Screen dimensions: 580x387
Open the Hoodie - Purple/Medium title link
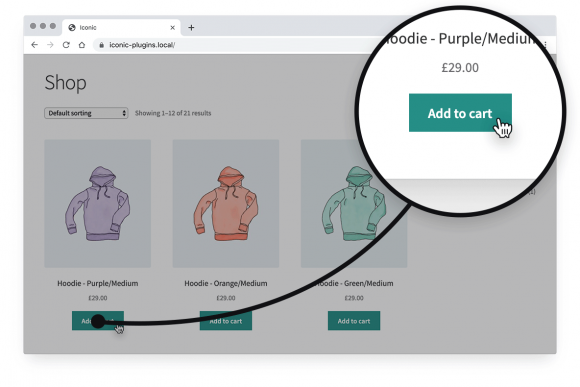pyautogui.click(x=98, y=283)
